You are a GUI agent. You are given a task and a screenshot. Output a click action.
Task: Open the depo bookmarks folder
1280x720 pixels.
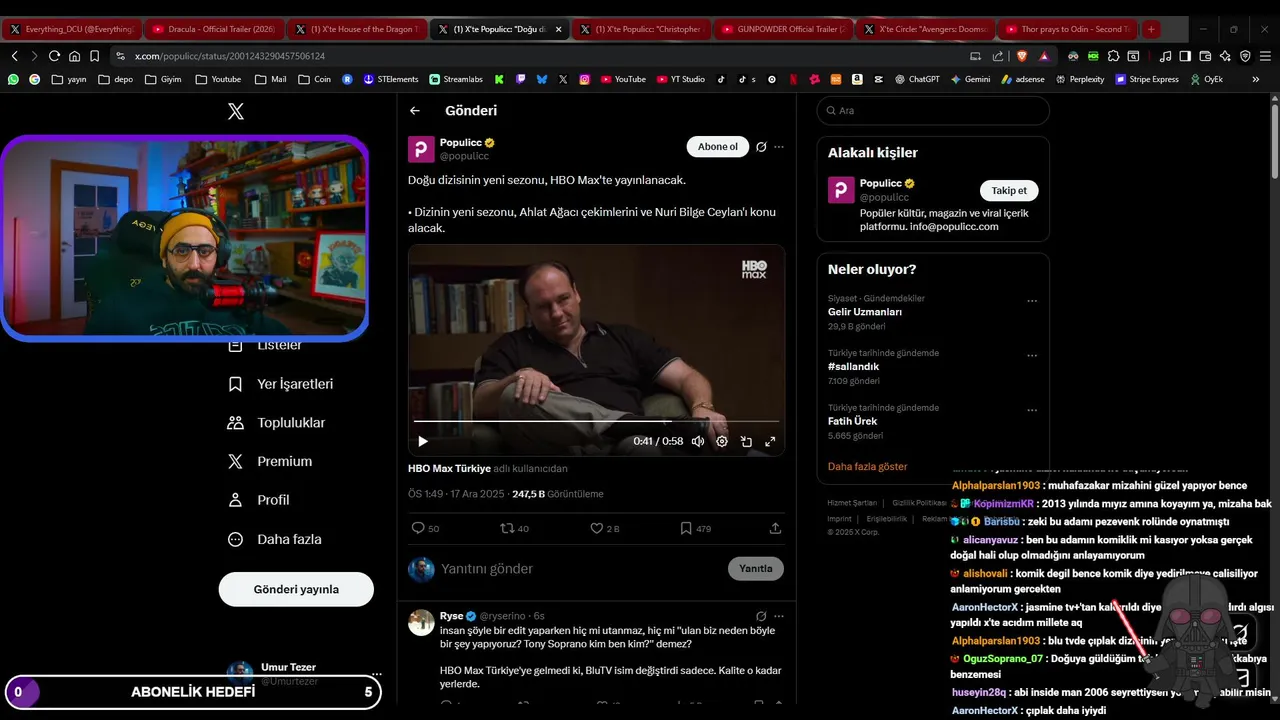[115, 79]
